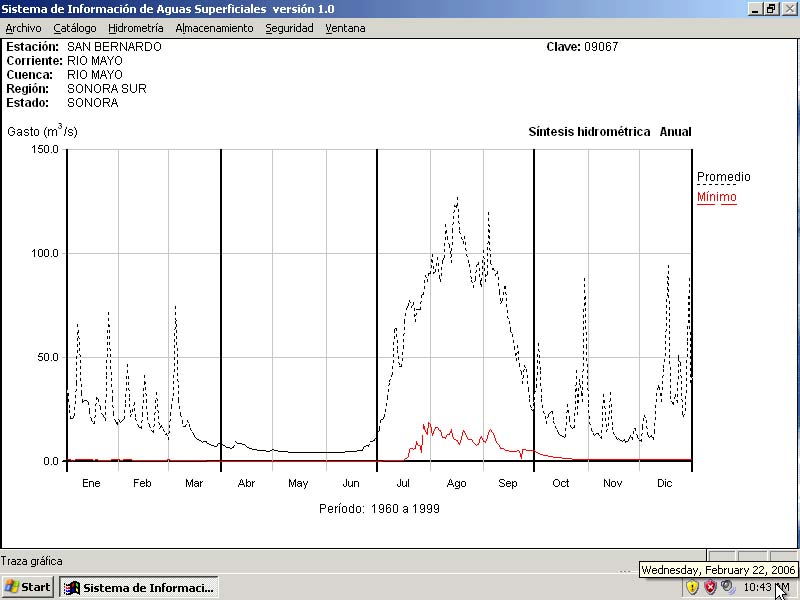
Task: Click the Windows Start button
Action: pos(28,587)
